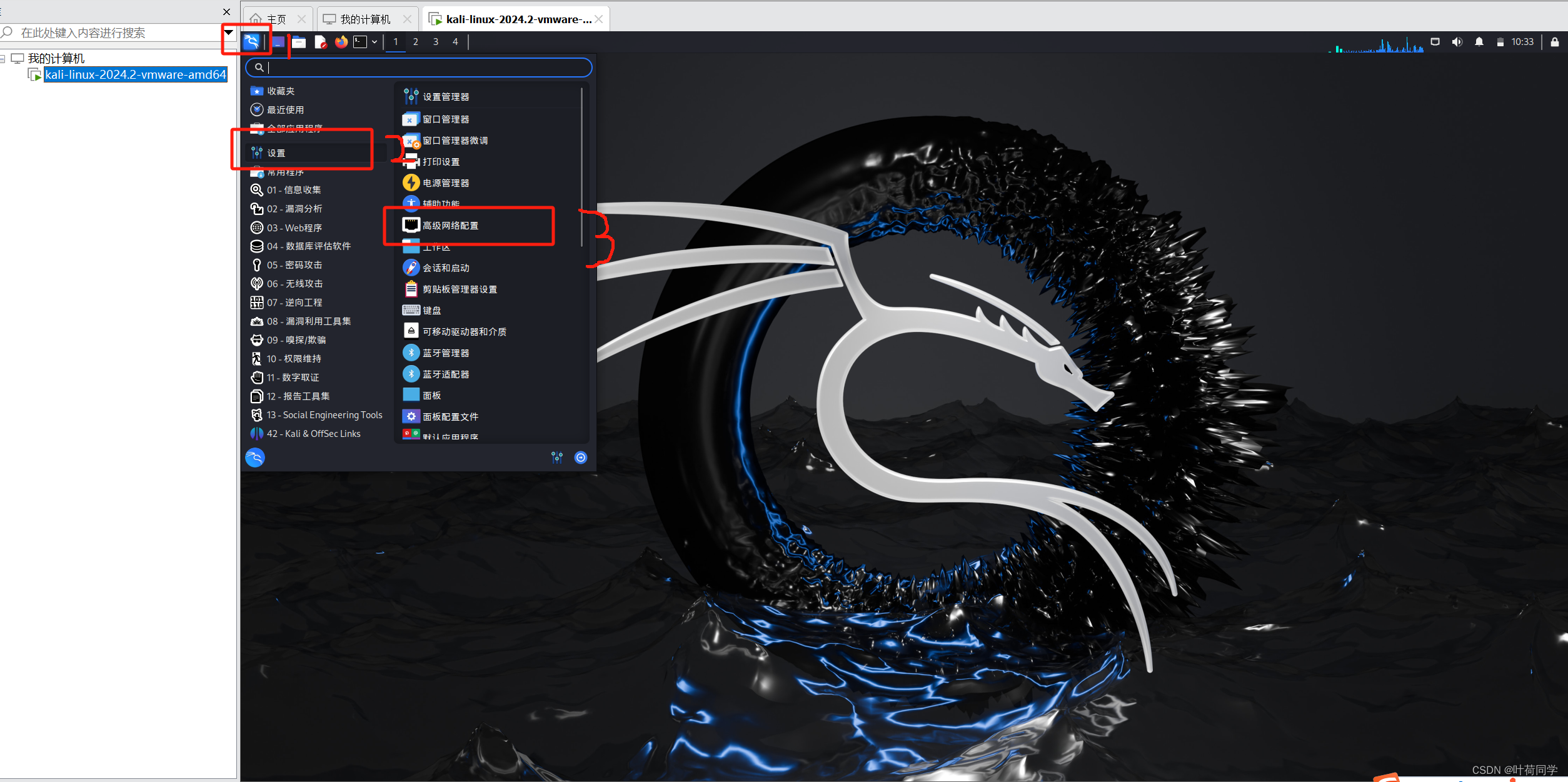Click the lock screen padlock icon
1568x782 pixels.
(1555, 42)
